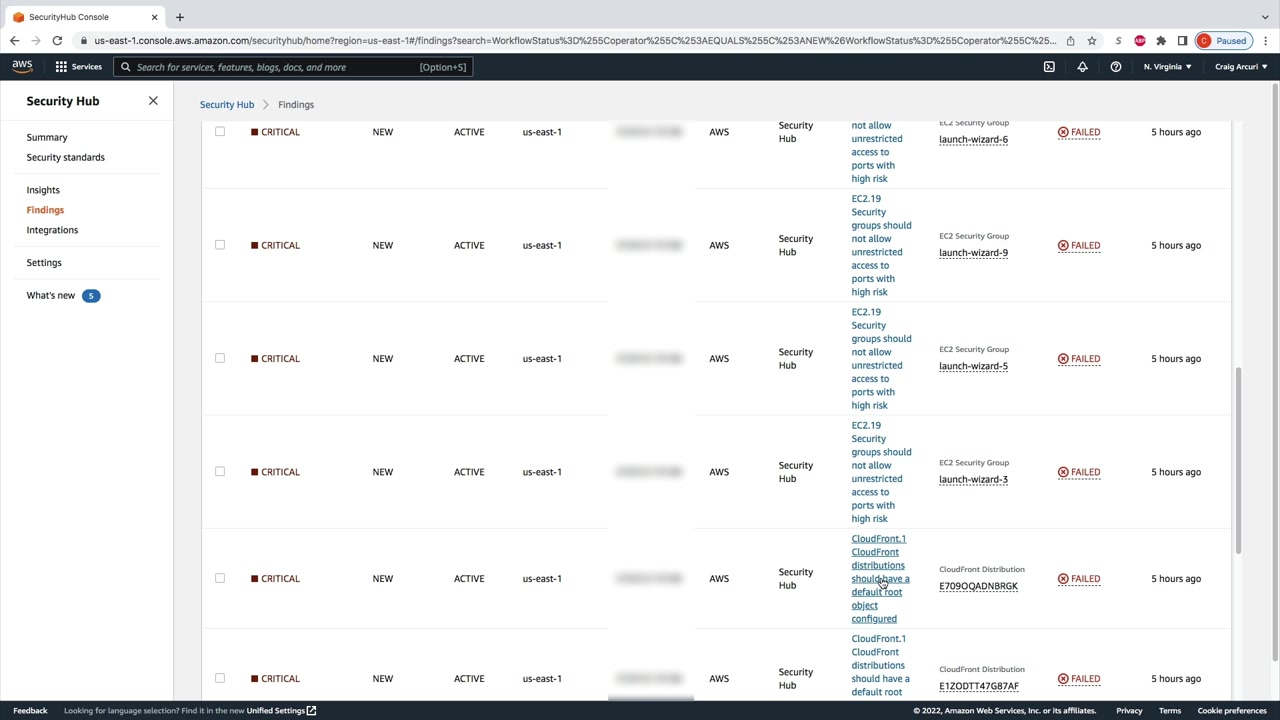Share this page using the share icon

click(1070, 41)
